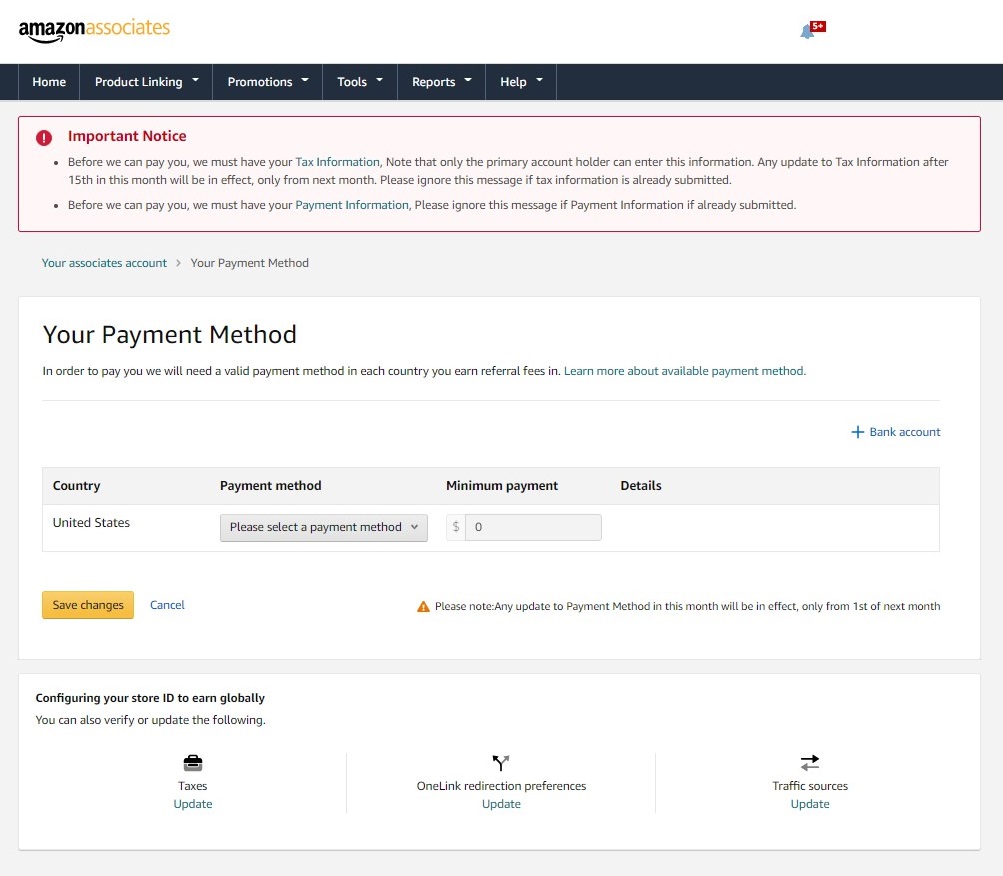Viewport: 1003px width, 876px height.
Task: Click Update under Traffic sources
Action: click(x=810, y=804)
